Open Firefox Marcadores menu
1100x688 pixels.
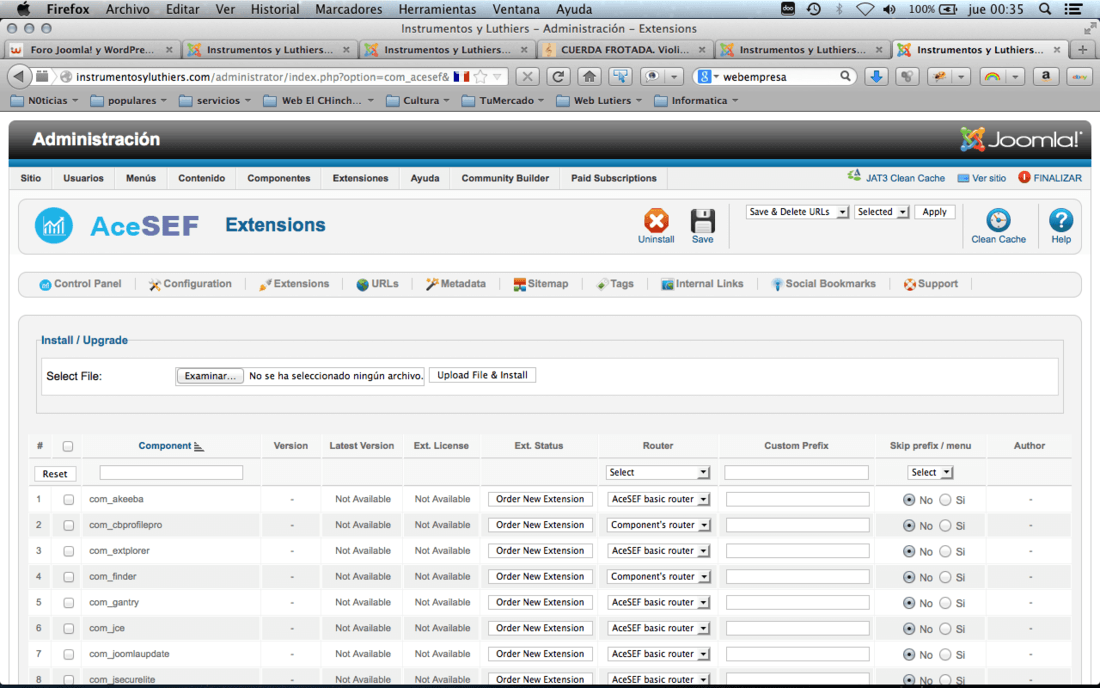pyautogui.click(x=349, y=9)
